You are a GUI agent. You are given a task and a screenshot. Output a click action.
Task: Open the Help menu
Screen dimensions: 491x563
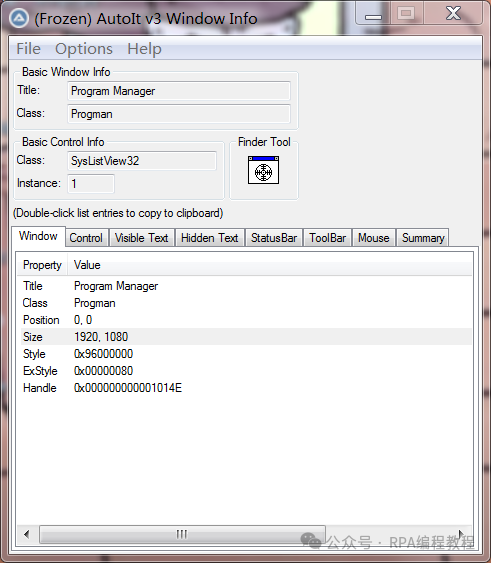[144, 48]
